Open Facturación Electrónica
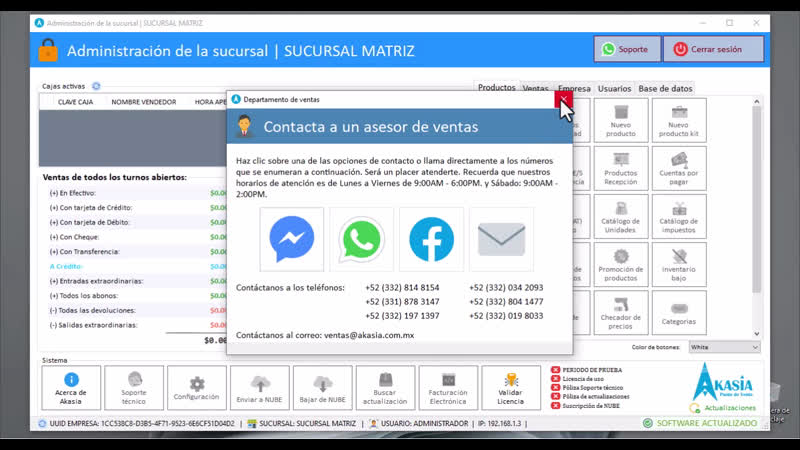Screen dimensions: 800x450 pyautogui.click(x=448, y=388)
